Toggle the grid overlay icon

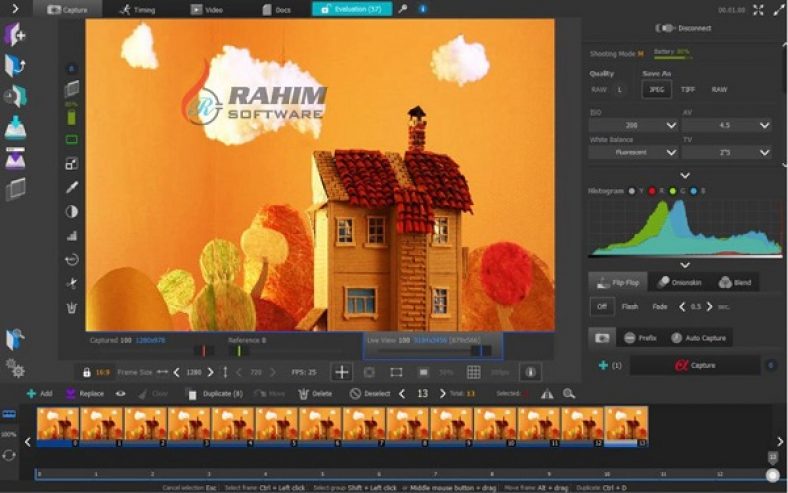coord(473,372)
